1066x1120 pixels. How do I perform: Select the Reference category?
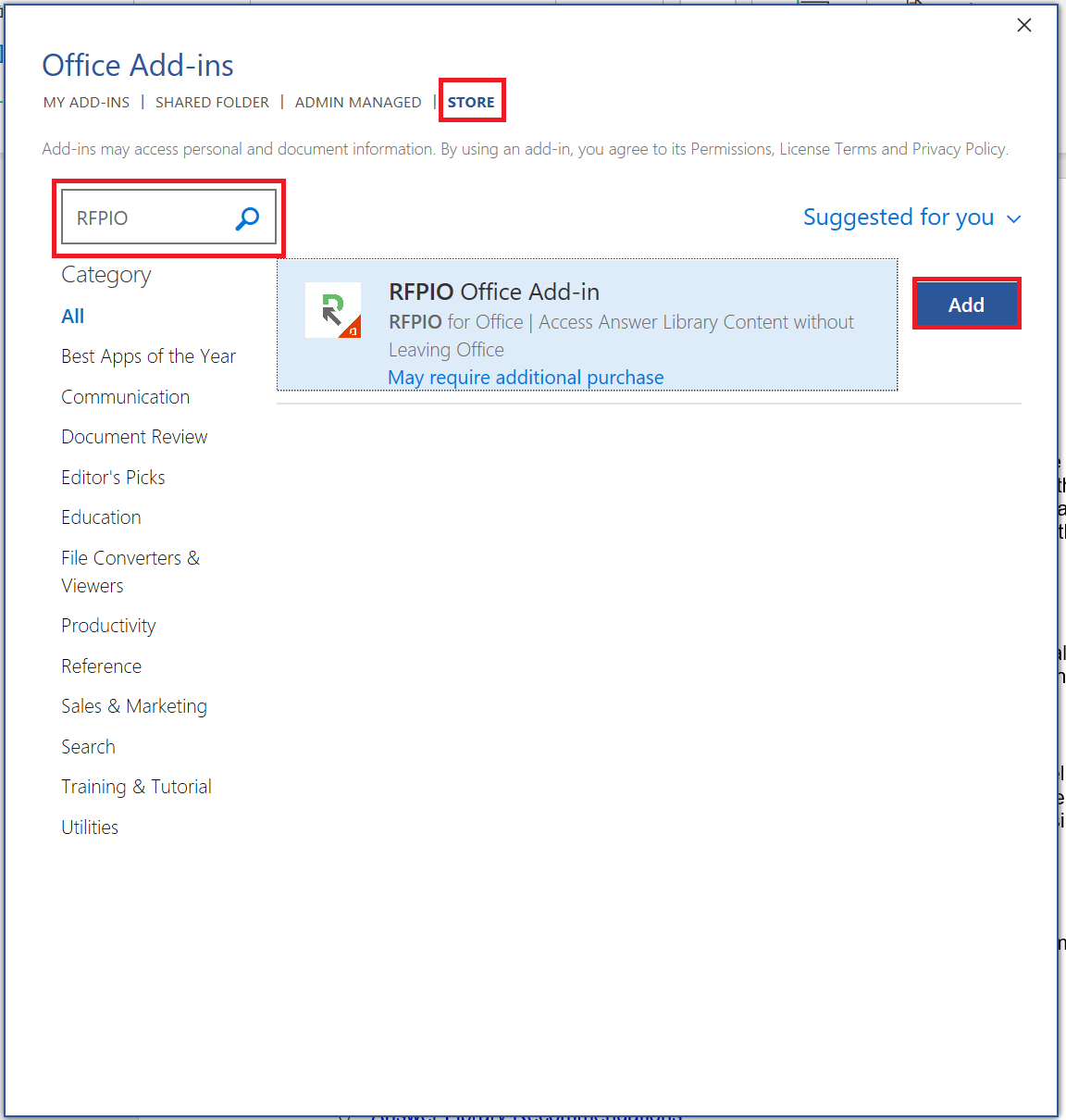101,666
